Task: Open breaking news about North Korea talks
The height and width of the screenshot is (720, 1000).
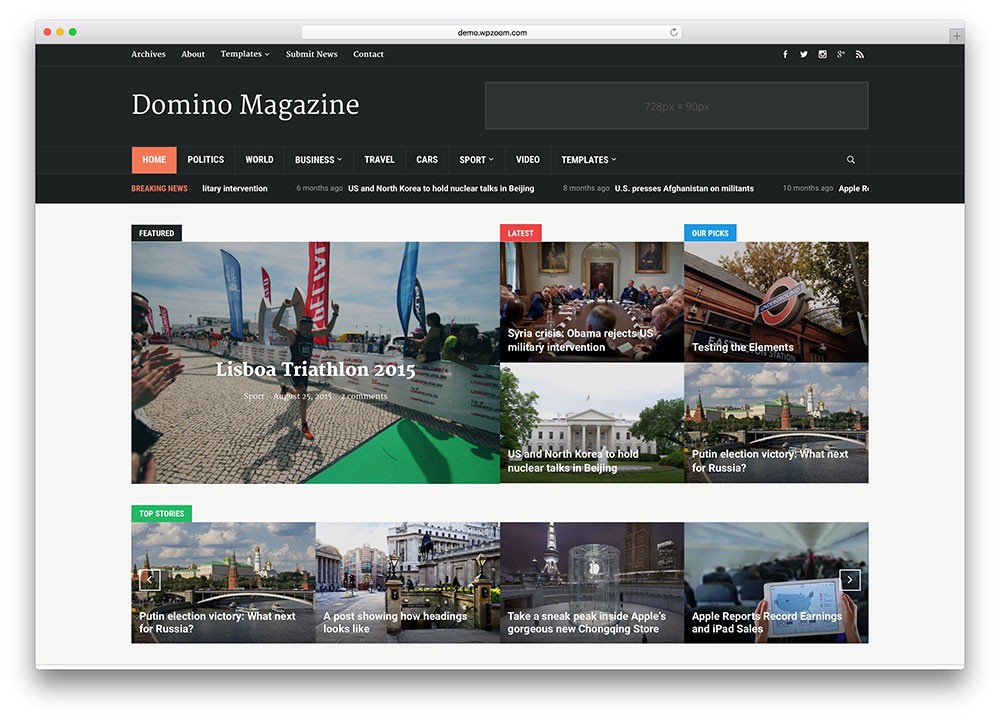Action: pyautogui.click(x=441, y=188)
